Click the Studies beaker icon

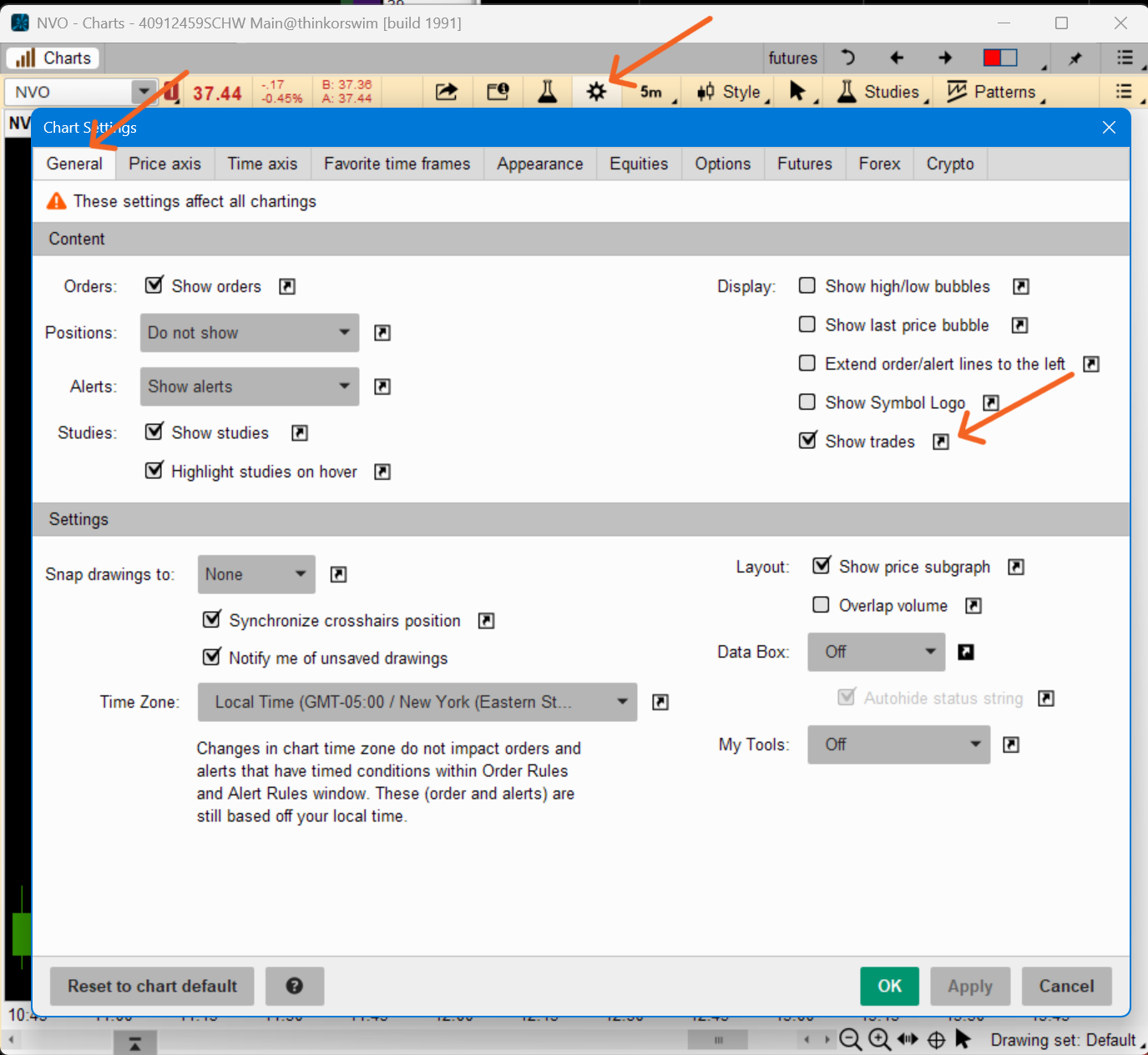click(847, 92)
